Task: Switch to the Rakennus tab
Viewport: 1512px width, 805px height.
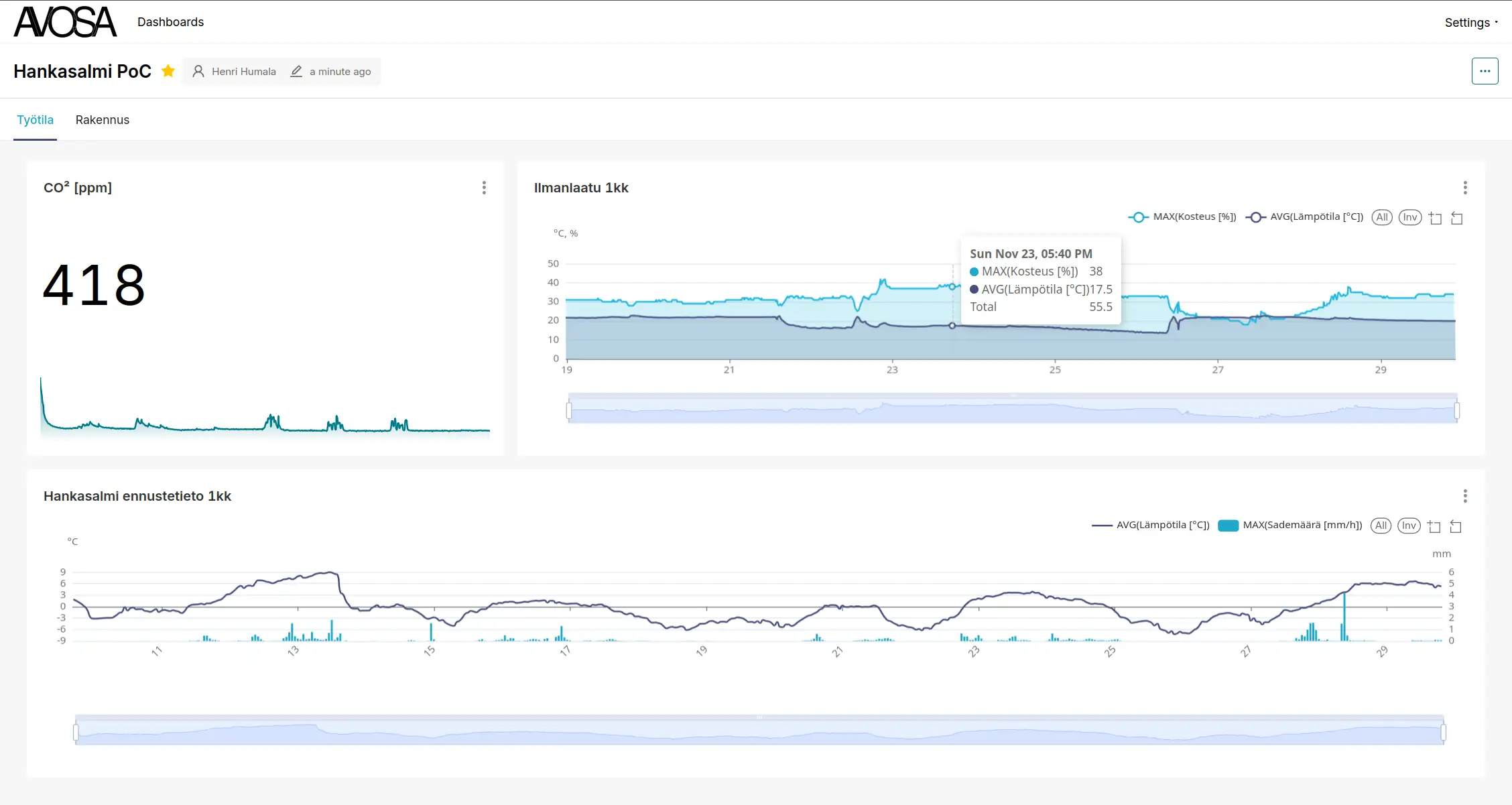Action: [x=103, y=120]
